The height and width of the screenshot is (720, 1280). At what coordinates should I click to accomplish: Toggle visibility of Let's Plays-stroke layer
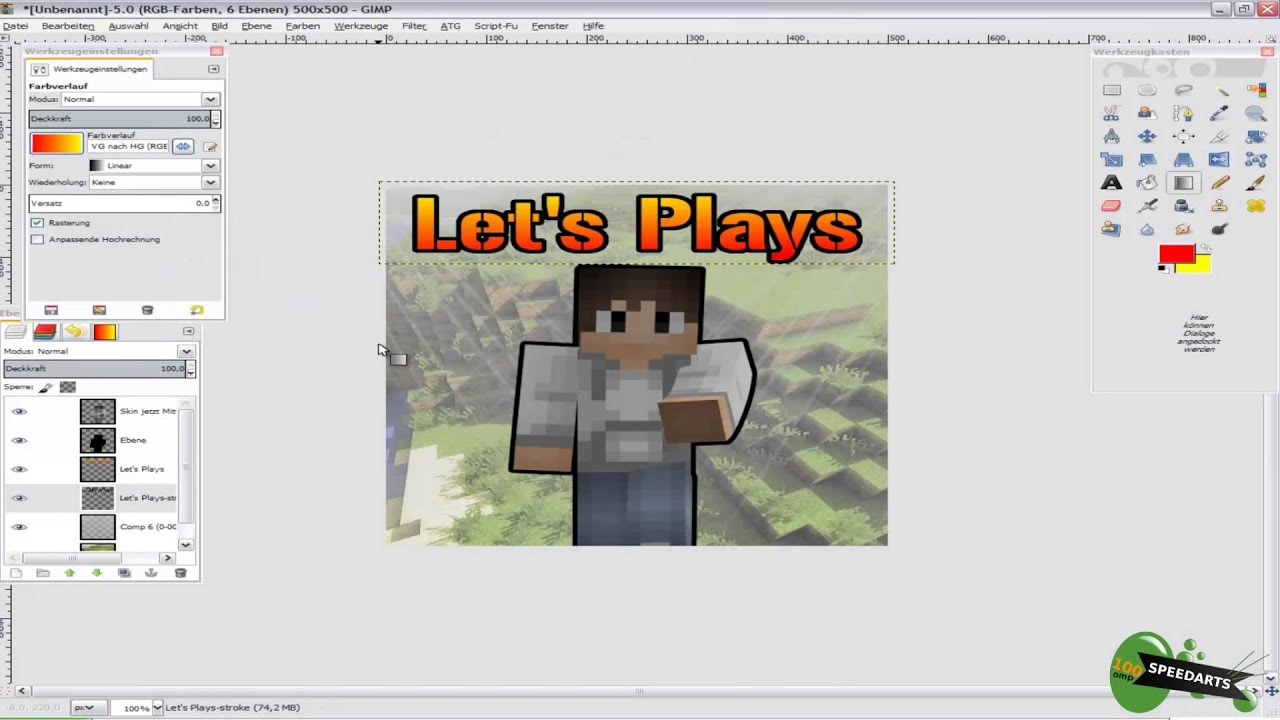coord(19,498)
